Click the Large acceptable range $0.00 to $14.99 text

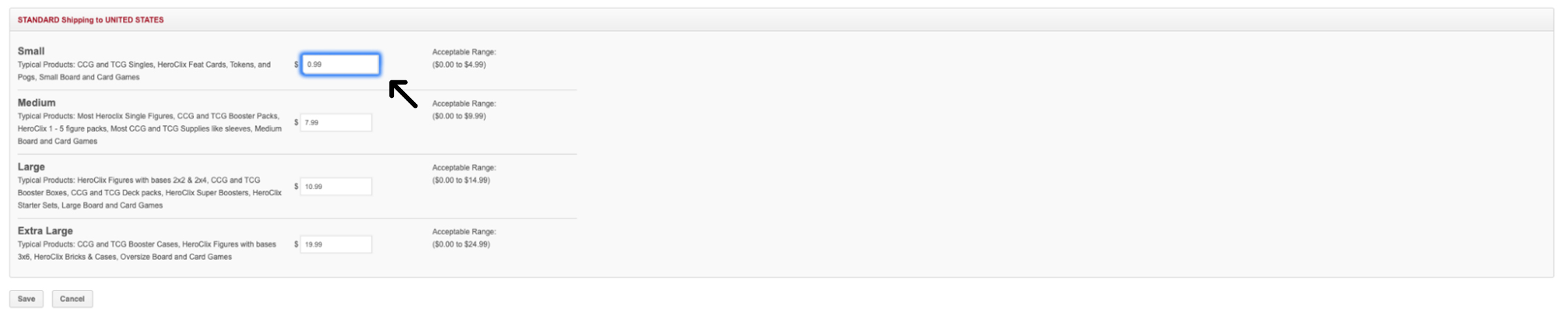pos(461,180)
